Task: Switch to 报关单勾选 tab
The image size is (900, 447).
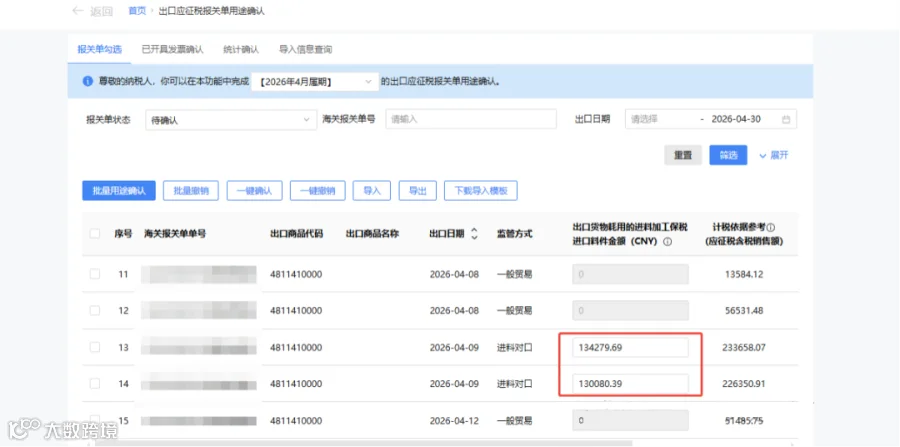Action: coord(100,49)
